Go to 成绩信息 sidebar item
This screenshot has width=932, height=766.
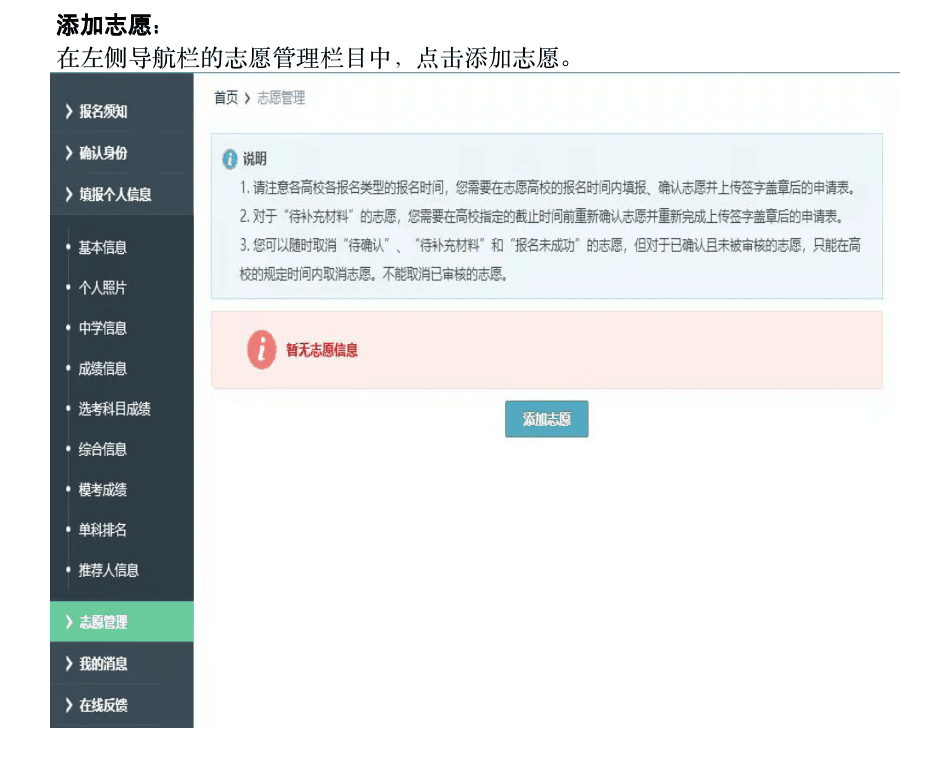(102, 368)
